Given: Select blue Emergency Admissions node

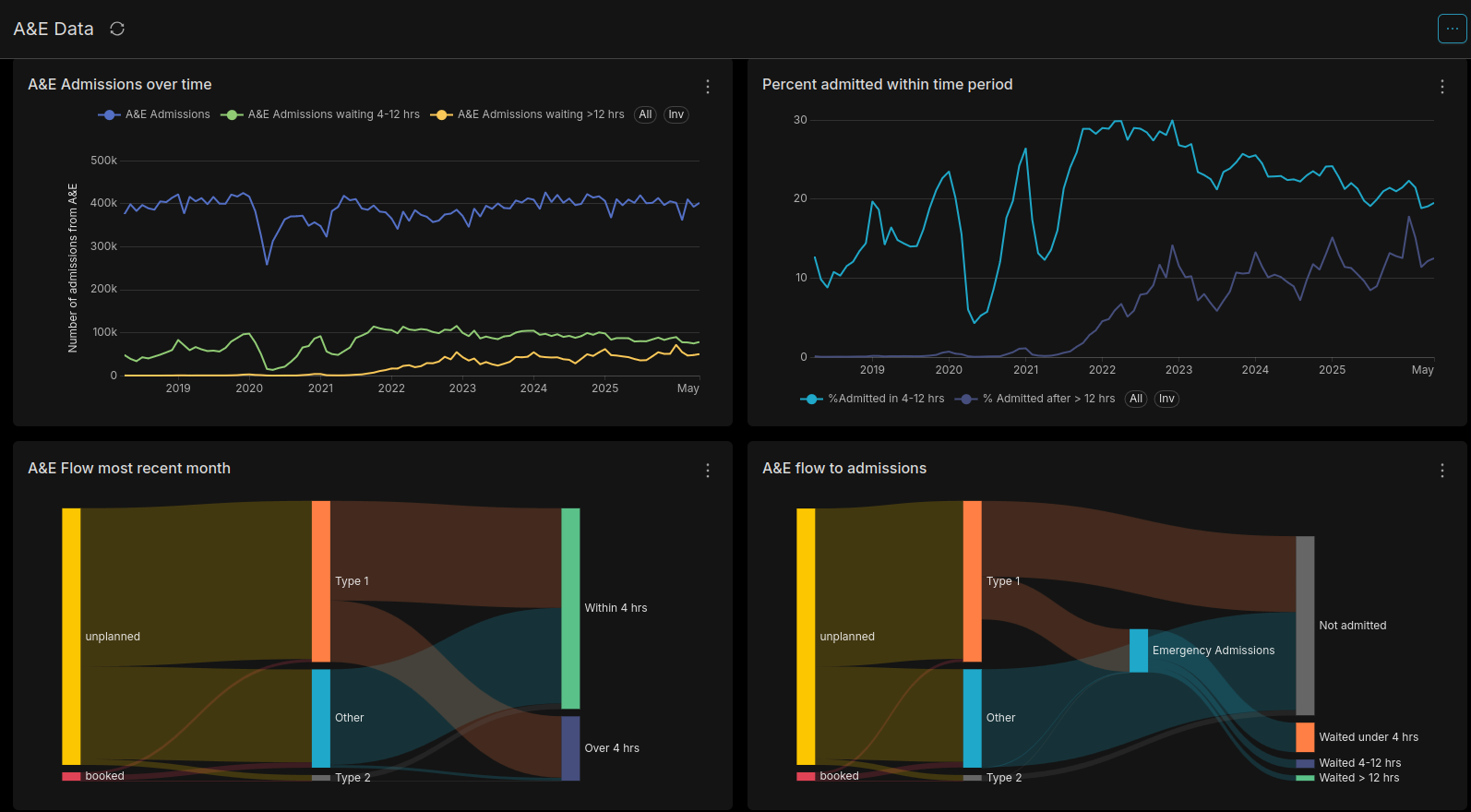Looking at the screenshot, I should [1139, 651].
